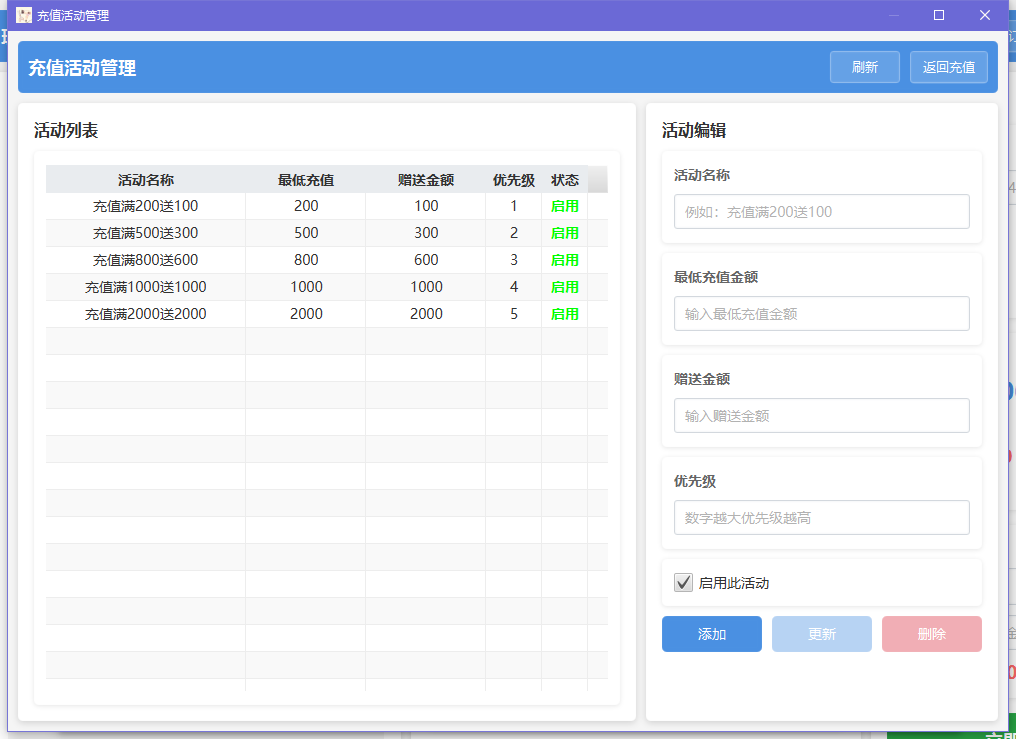Sort by 活动名称 column header
The height and width of the screenshot is (739, 1016).
coord(146,180)
